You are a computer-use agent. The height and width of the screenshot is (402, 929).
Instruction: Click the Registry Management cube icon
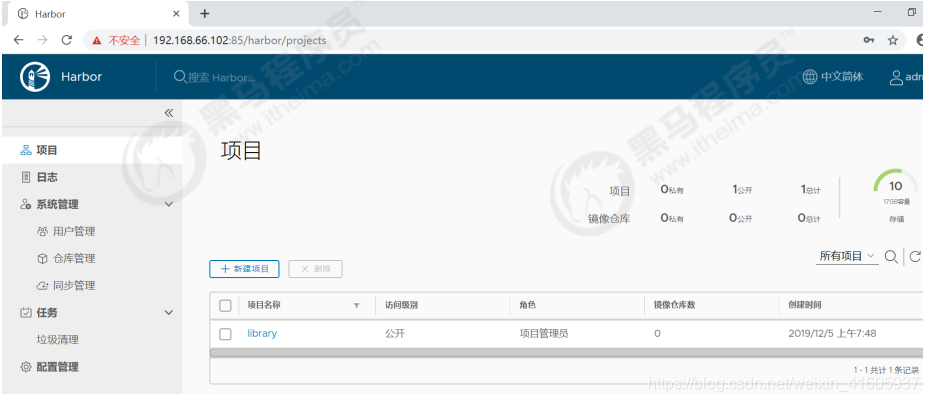[42, 259]
